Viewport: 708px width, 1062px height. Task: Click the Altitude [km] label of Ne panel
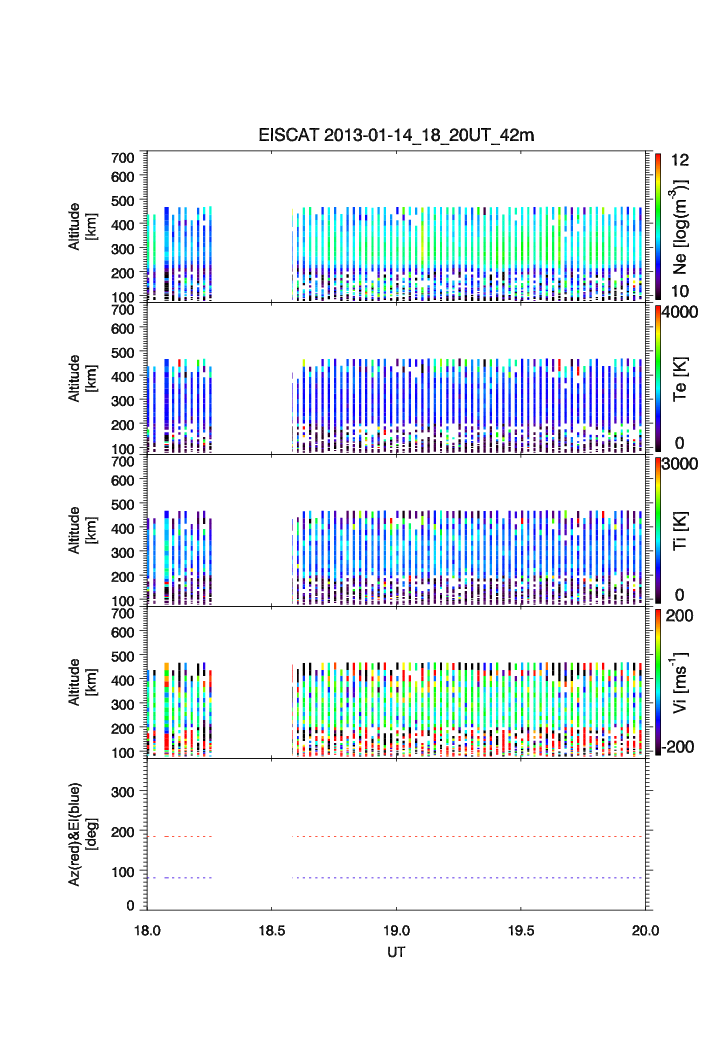pyautogui.click(x=82, y=226)
